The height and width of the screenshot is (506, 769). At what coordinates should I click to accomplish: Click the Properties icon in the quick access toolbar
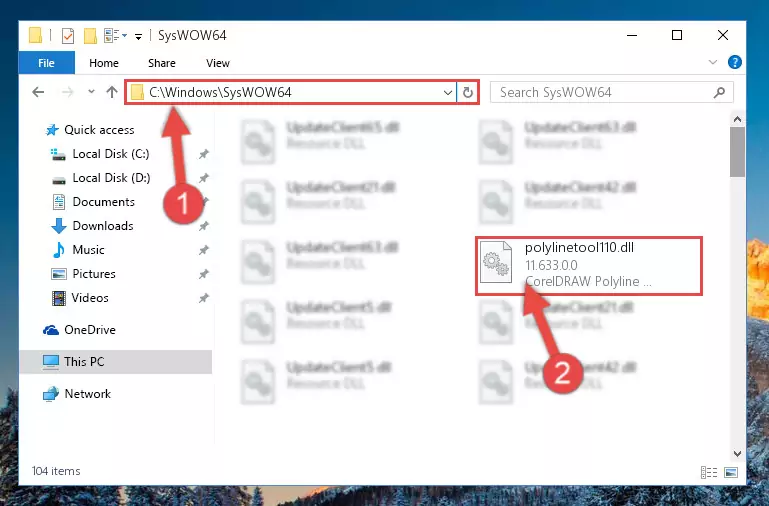[x=68, y=36]
